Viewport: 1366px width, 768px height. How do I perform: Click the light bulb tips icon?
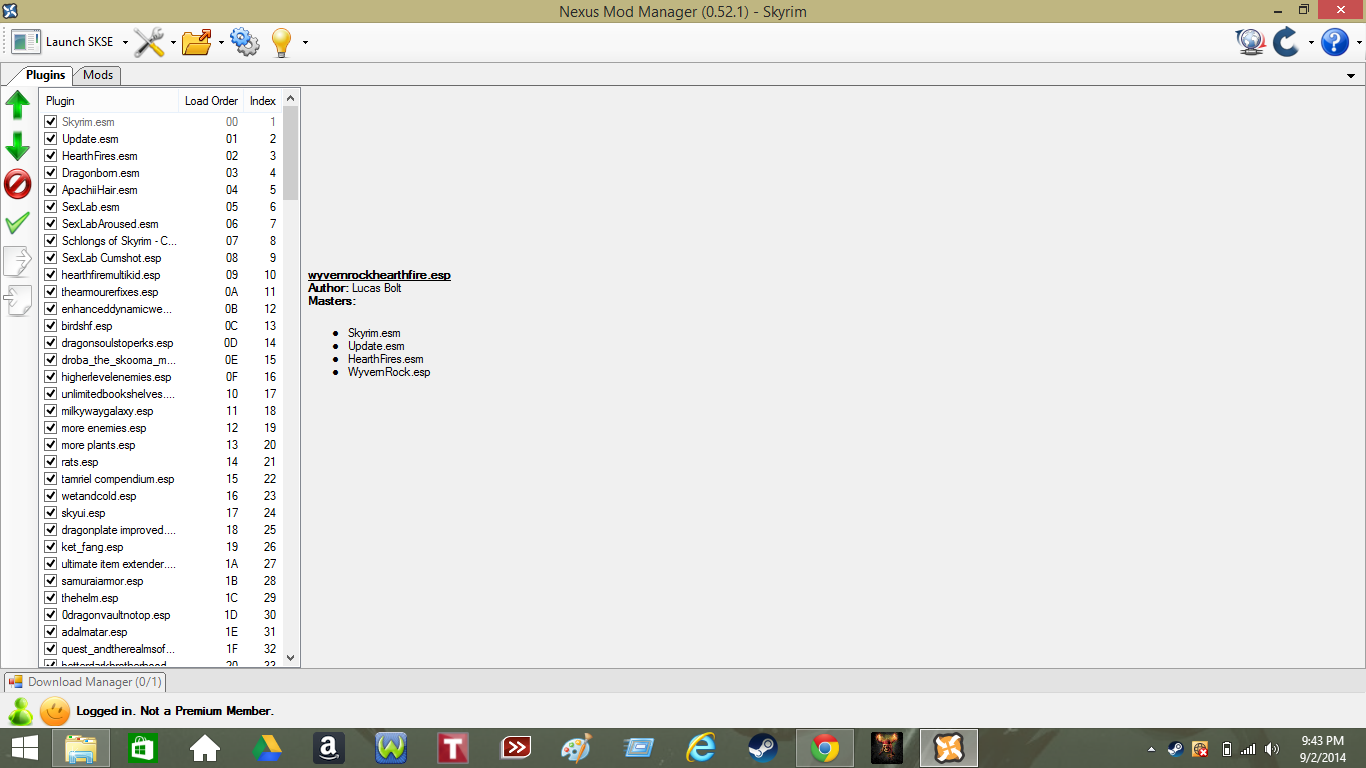281,42
